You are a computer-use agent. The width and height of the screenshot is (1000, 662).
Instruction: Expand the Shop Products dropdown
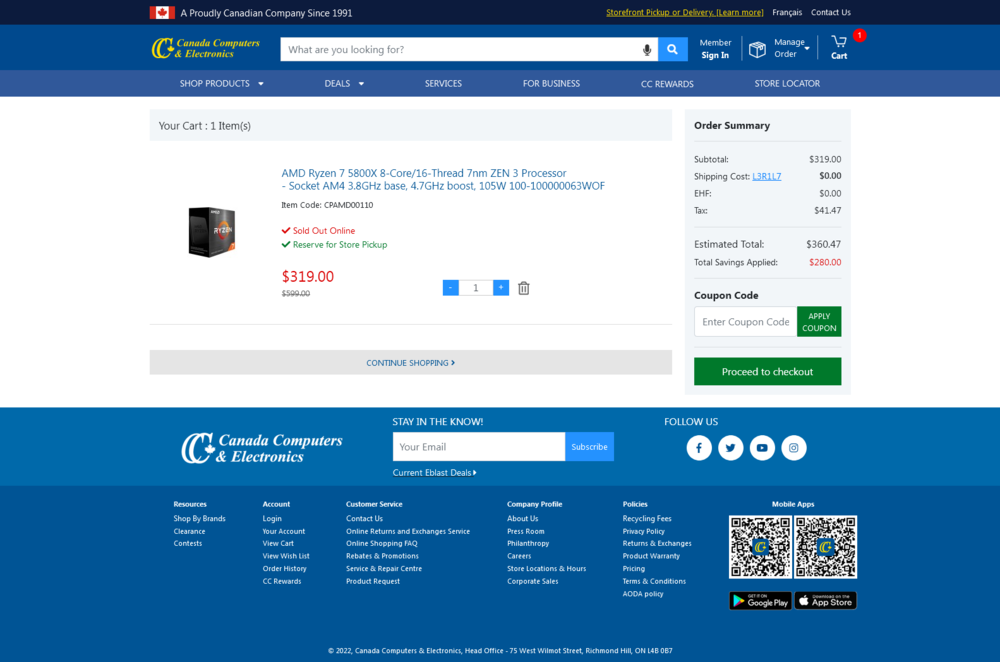coord(221,84)
